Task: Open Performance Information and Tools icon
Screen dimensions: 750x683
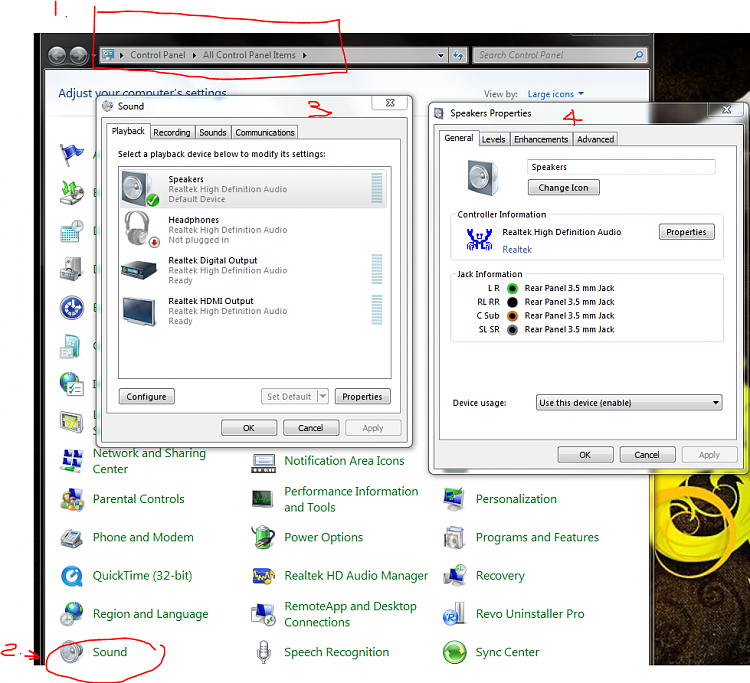Action: pos(263,499)
